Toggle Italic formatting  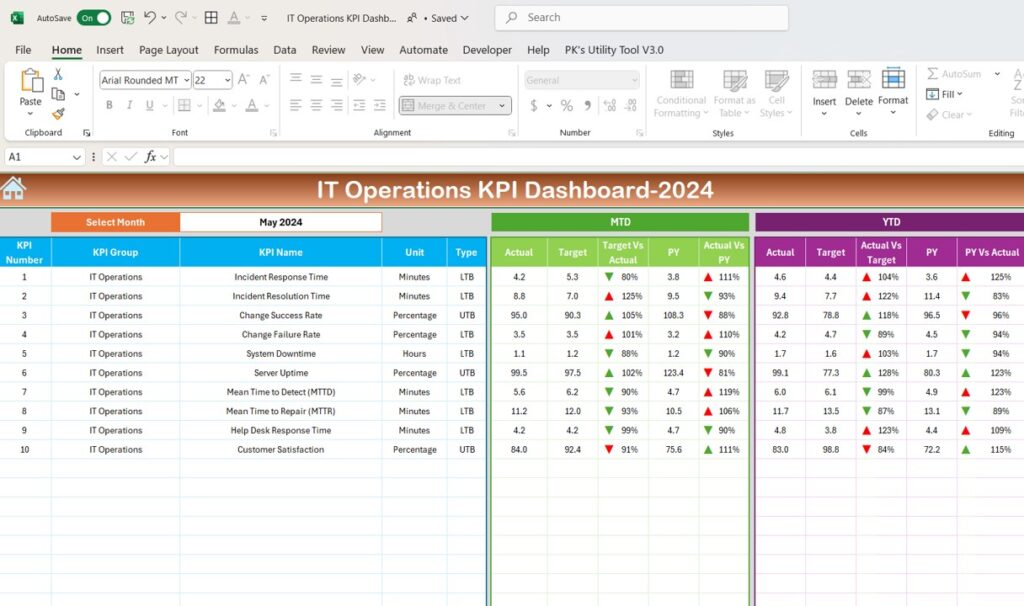pyautogui.click(x=129, y=105)
